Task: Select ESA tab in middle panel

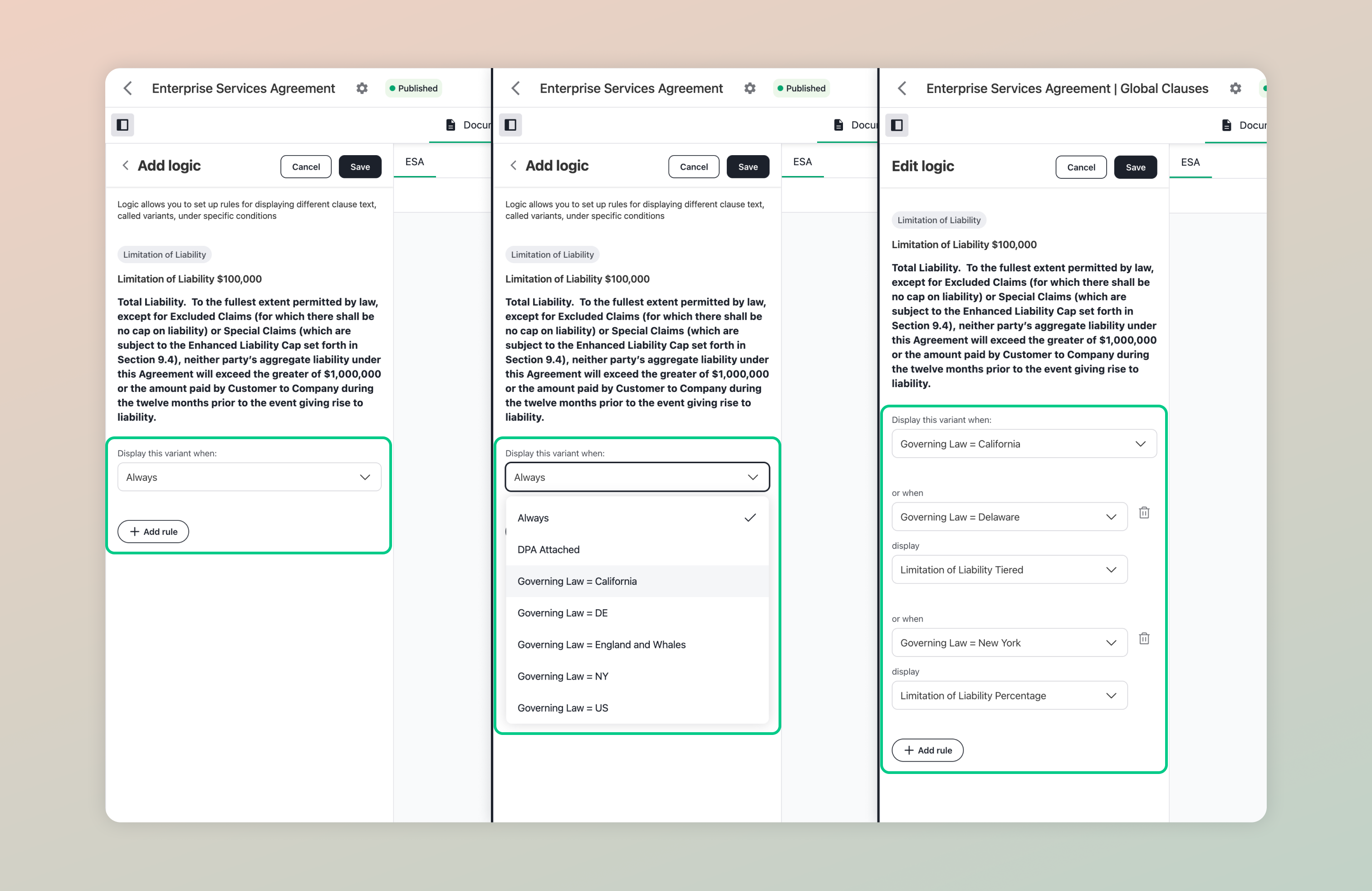Action: point(803,162)
